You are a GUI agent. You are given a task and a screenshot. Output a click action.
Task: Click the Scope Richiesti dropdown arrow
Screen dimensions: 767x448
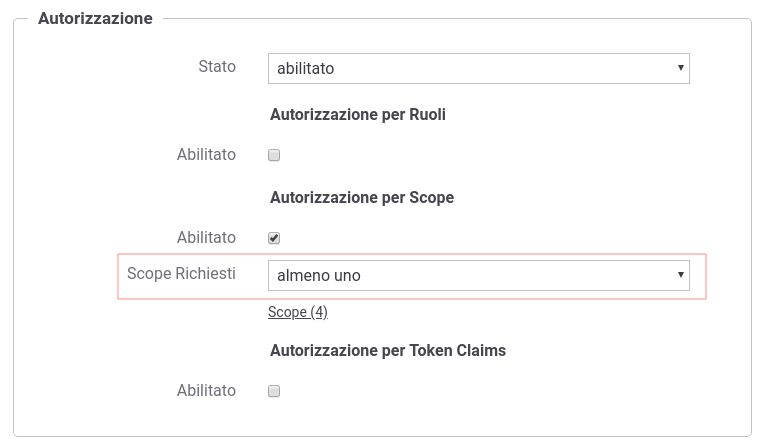[680, 275]
